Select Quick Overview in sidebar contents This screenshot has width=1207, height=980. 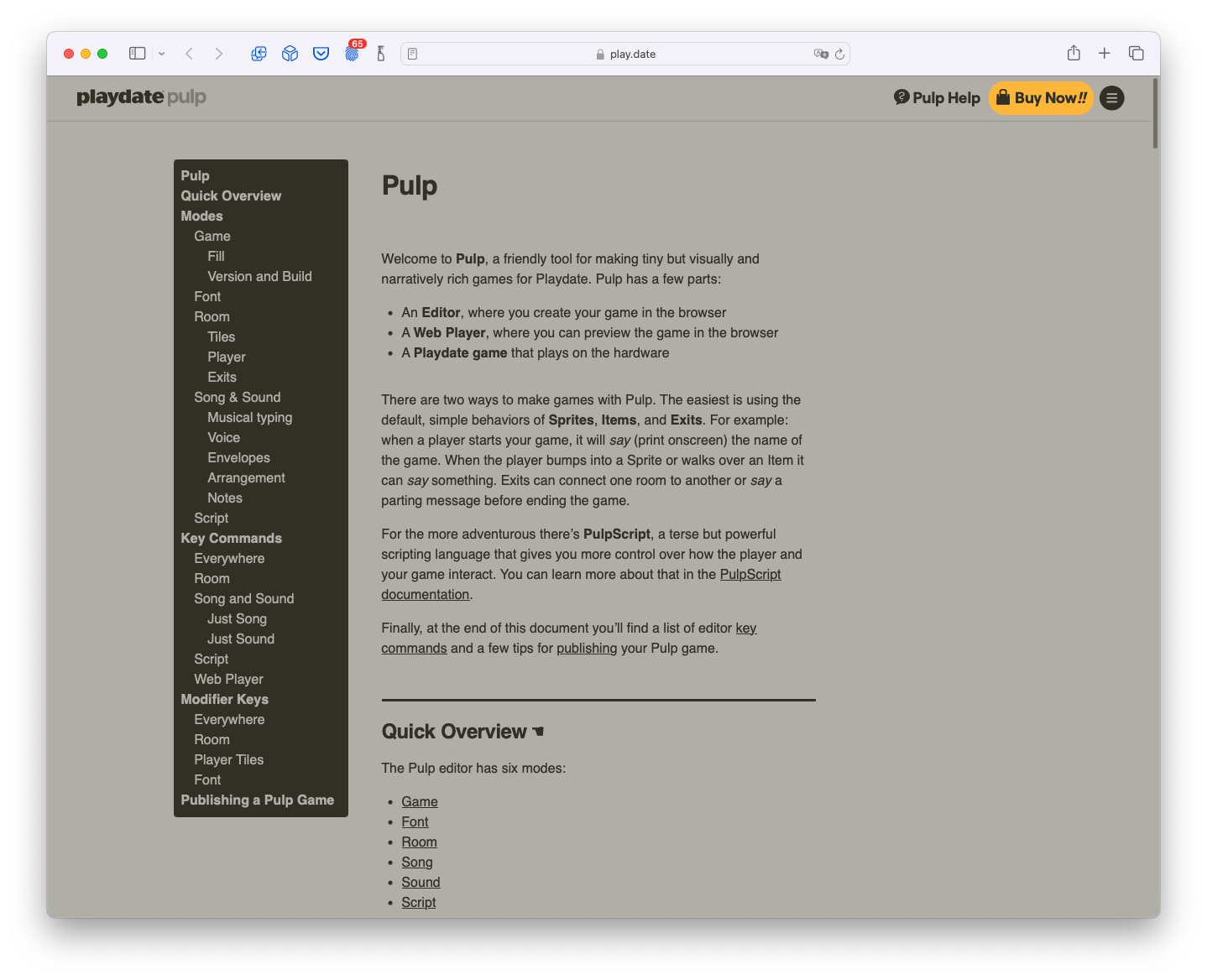[231, 195]
